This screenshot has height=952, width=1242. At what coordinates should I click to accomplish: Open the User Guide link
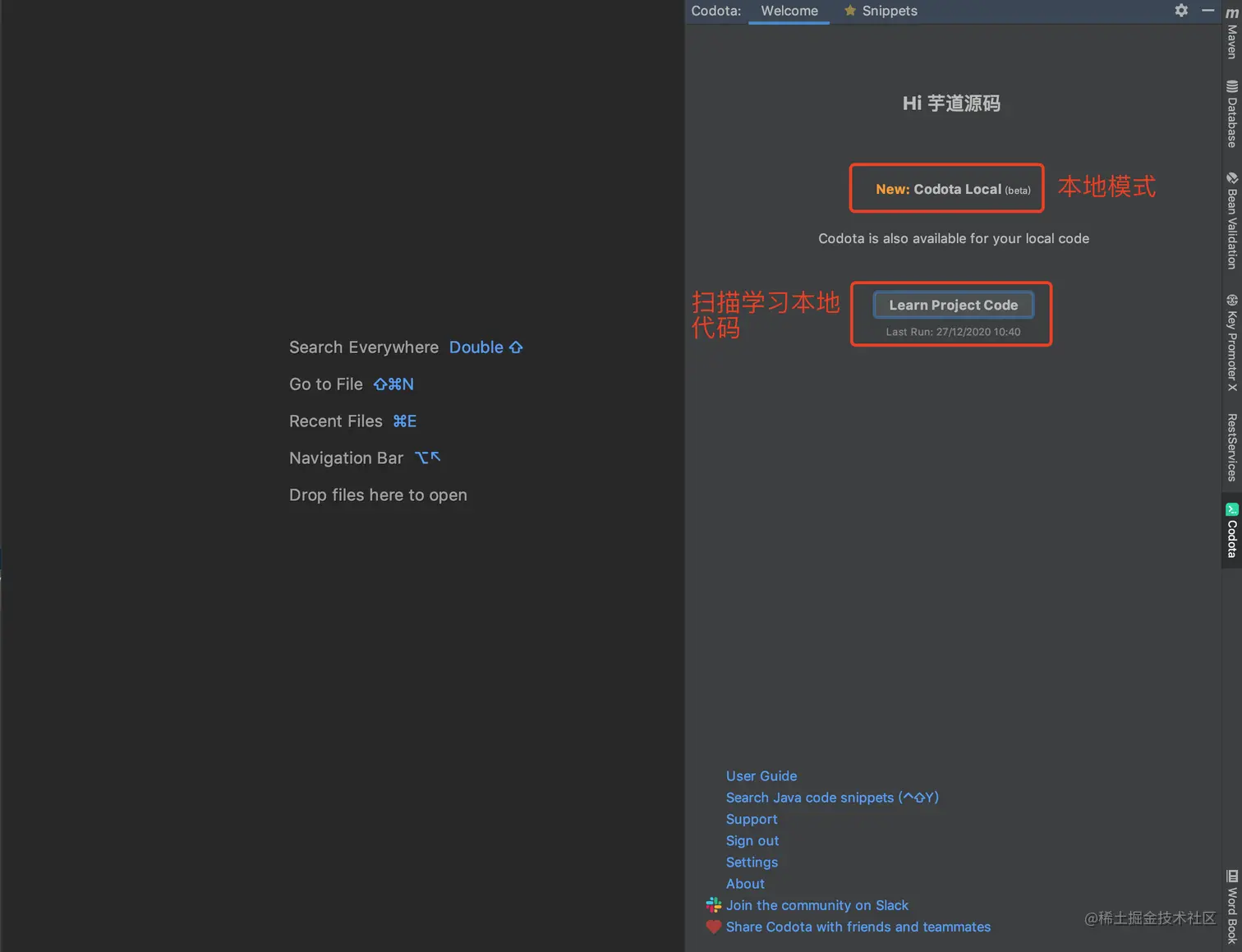click(761, 775)
